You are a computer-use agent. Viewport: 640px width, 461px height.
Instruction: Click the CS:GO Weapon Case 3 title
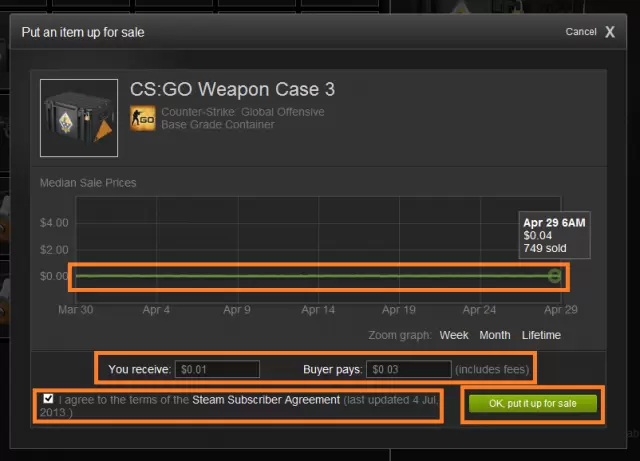pos(232,89)
